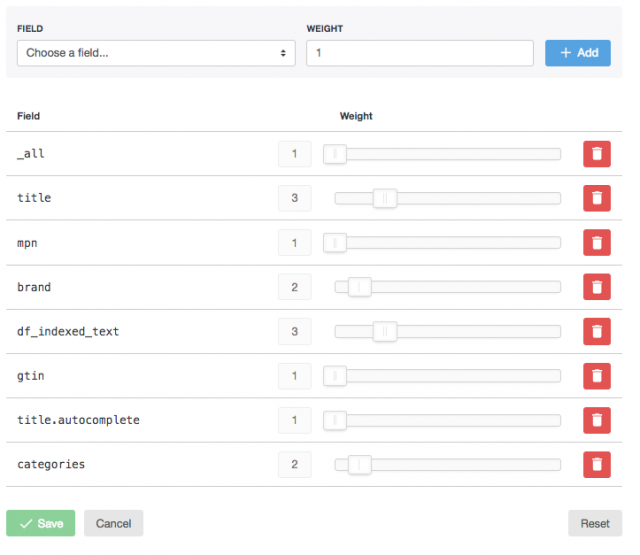Viewport: 640px width, 555px height.
Task: Click the blue Add button
Action: click(578, 53)
